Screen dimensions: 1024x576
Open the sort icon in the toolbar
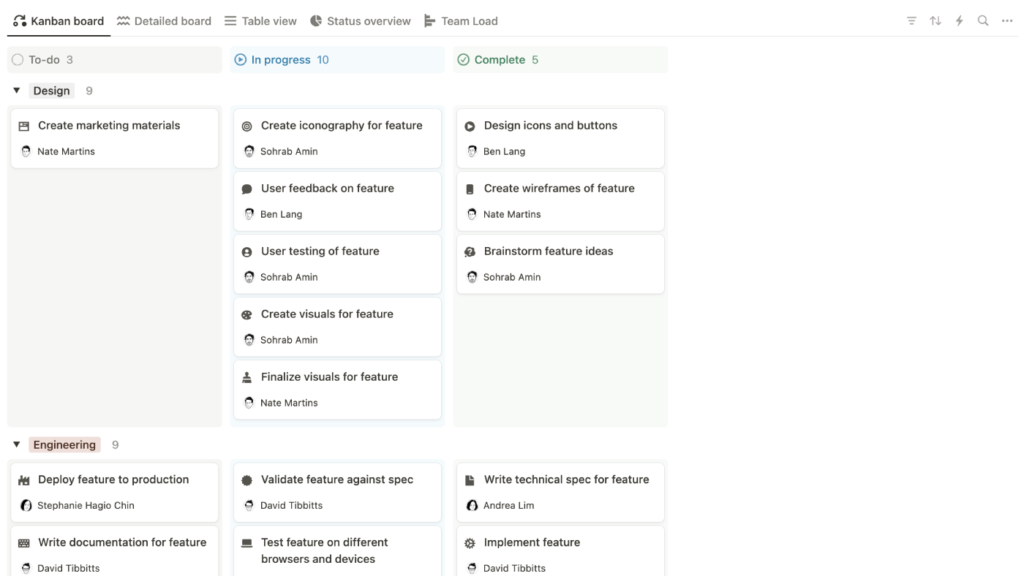(x=936, y=20)
